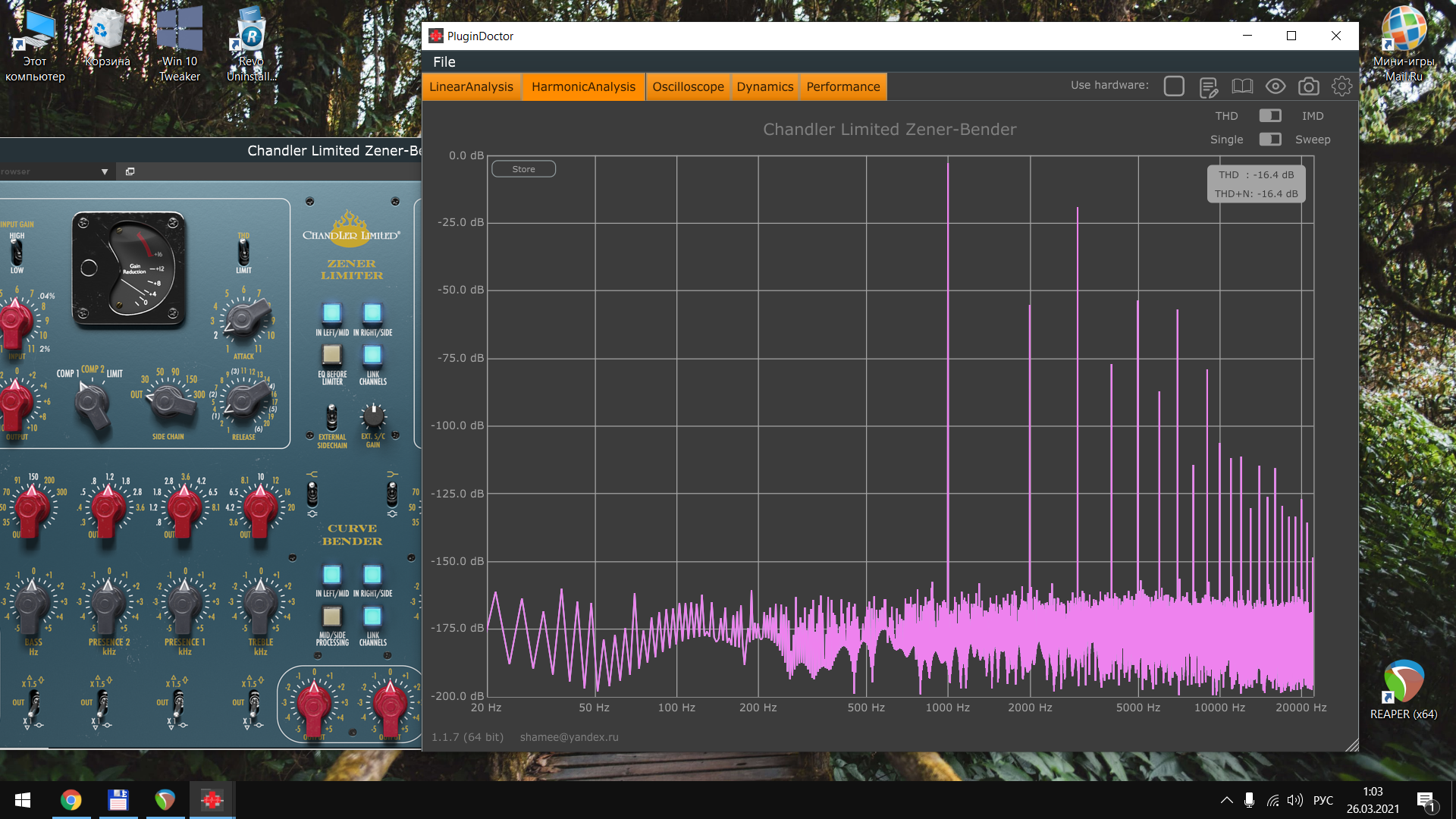1456x819 pixels.
Task: Switch to the Performance tab
Action: coord(843,86)
